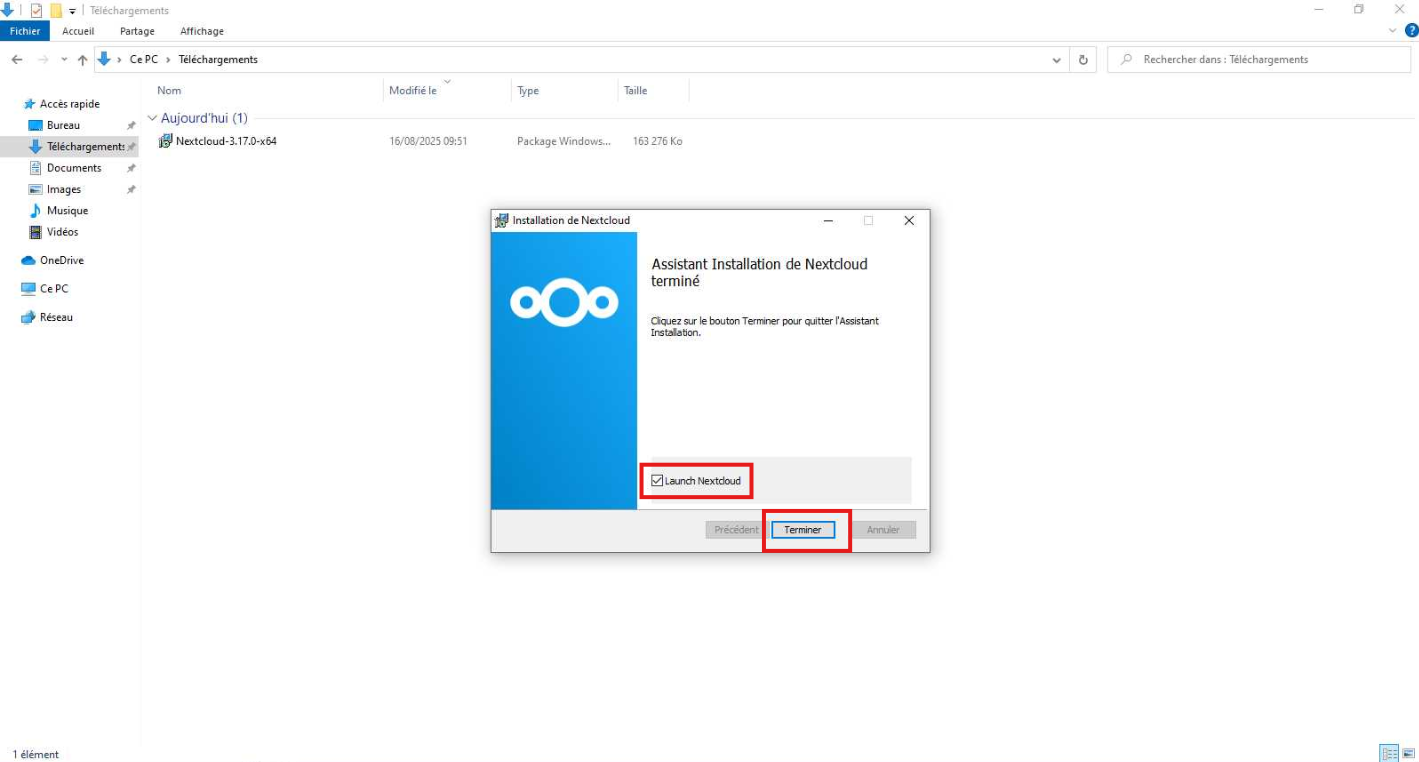Click the Terminer button in installer

point(803,530)
